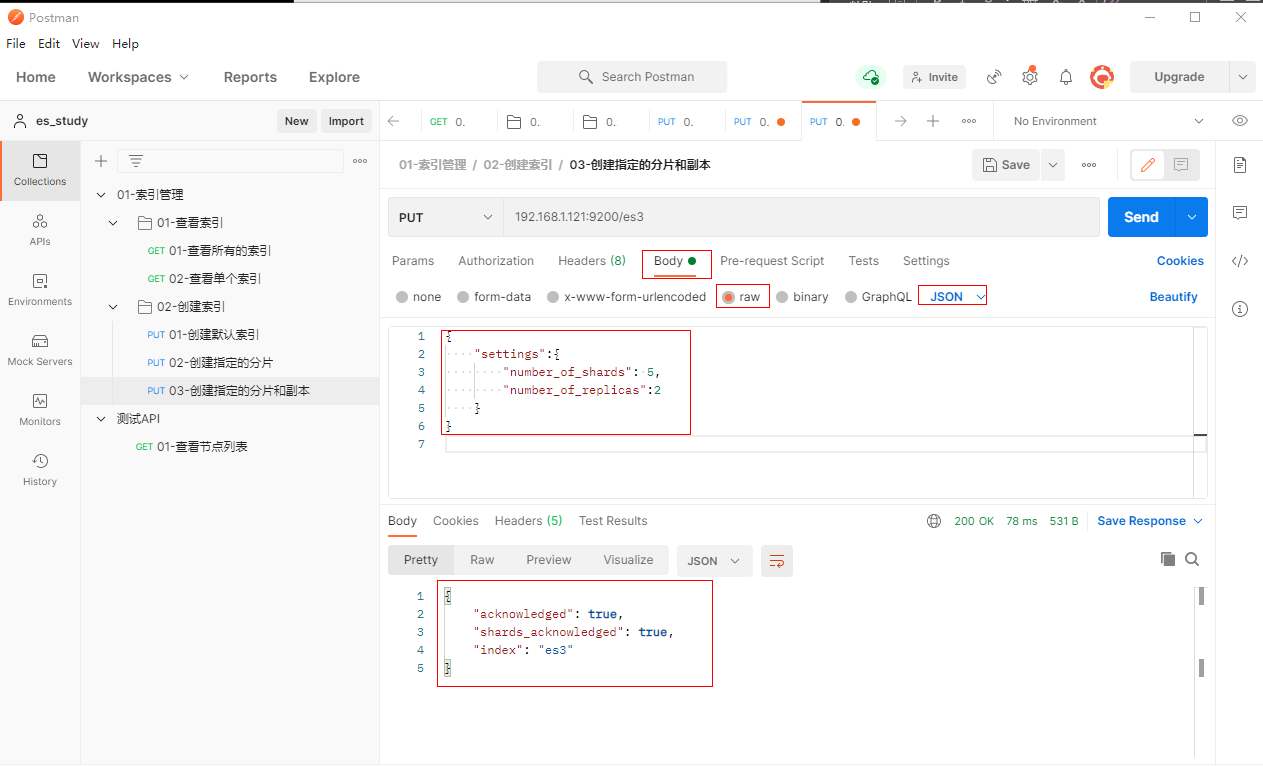Open the Monitors sidebar panel

pos(40,410)
